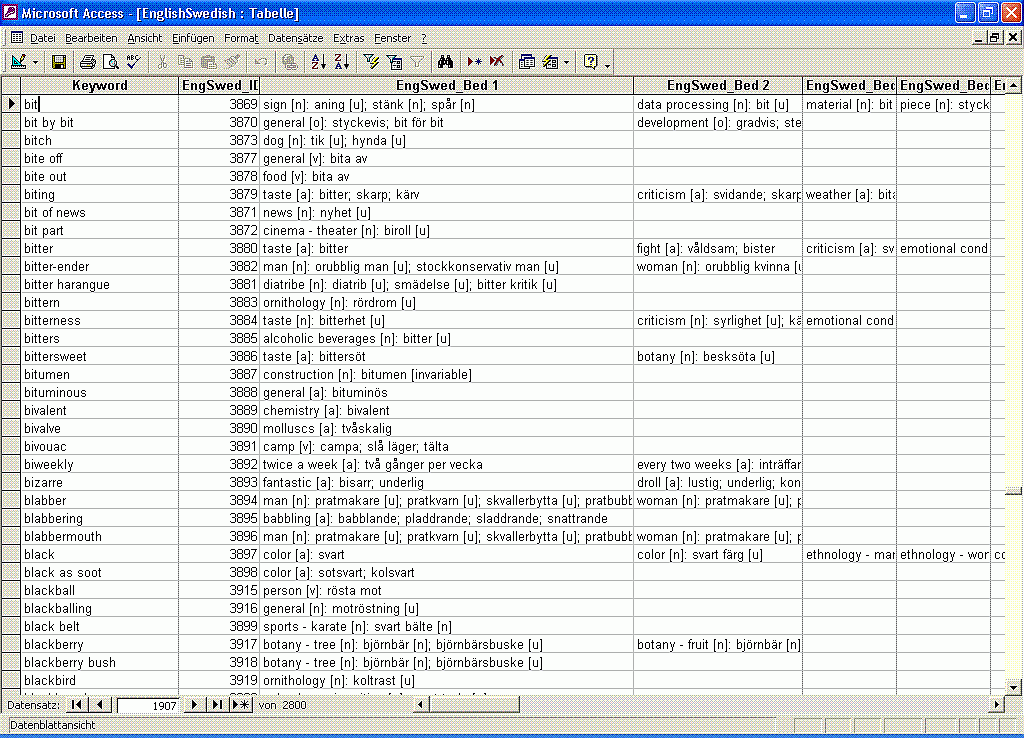Go to the next record
Viewport: 1024px width, 738px height.
(x=193, y=705)
